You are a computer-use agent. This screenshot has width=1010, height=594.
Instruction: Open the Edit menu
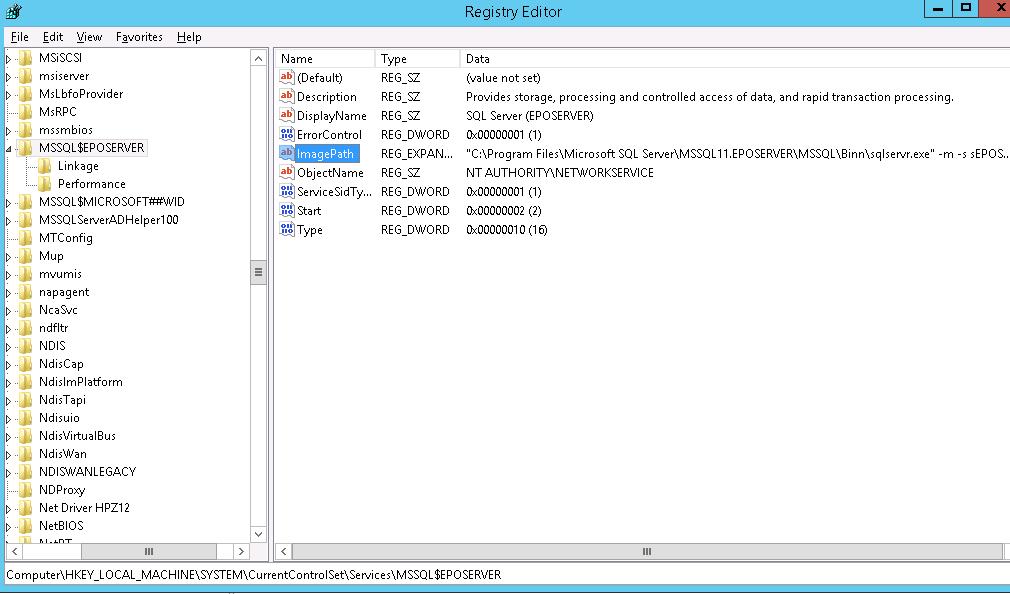[53, 37]
